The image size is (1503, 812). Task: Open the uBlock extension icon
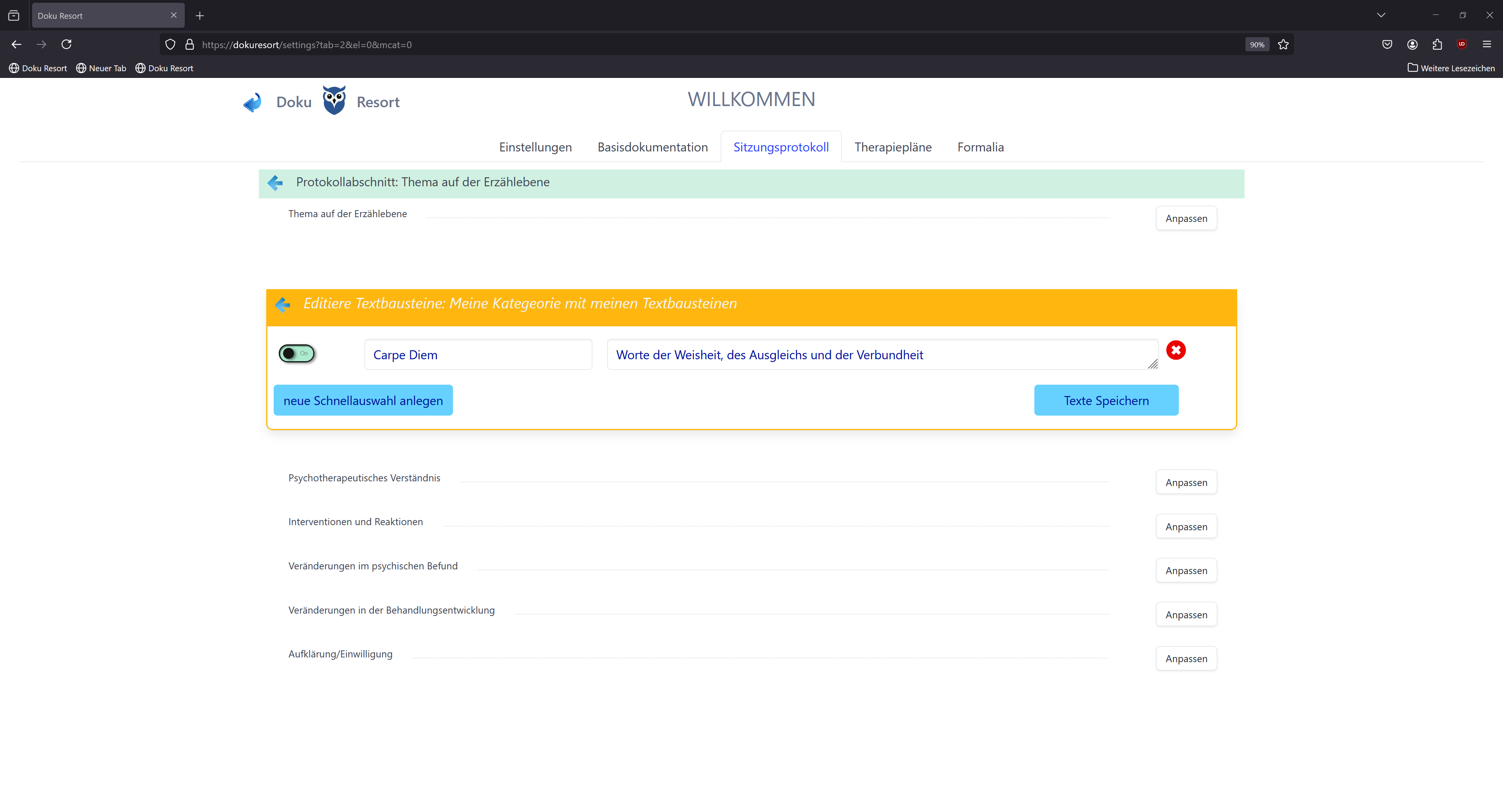tap(1462, 44)
